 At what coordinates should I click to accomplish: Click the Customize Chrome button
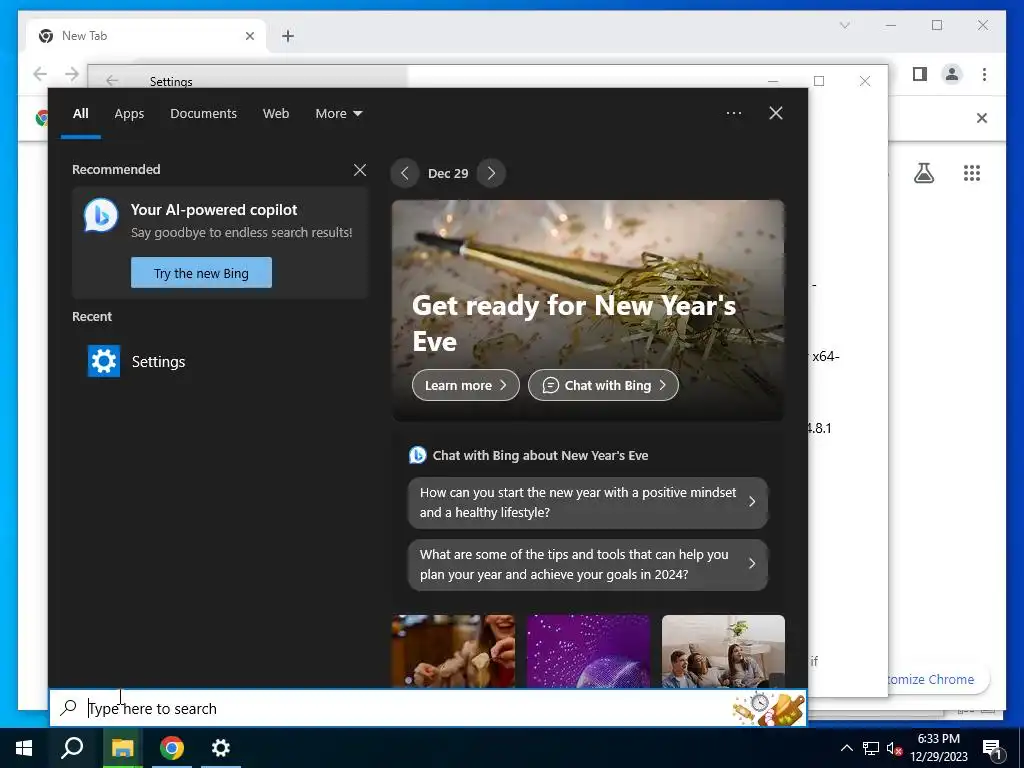pos(938,679)
